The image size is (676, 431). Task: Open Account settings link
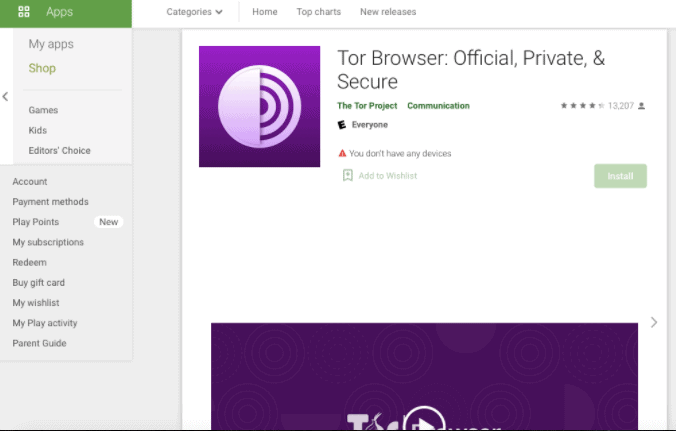(30, 181)
